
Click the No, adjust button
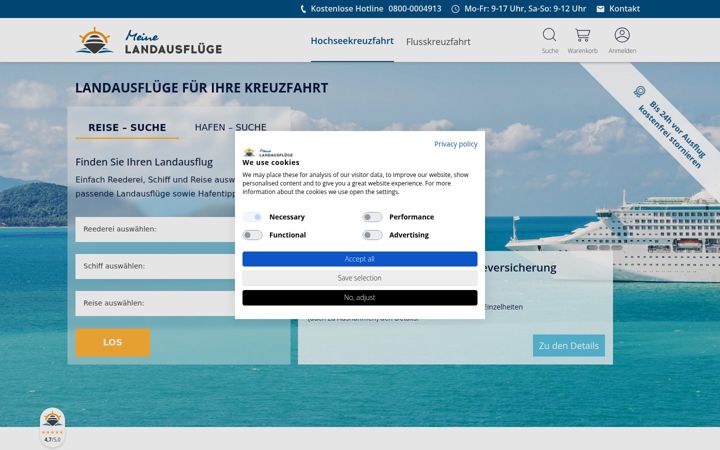pyautogui.click(x=360, y=298)
